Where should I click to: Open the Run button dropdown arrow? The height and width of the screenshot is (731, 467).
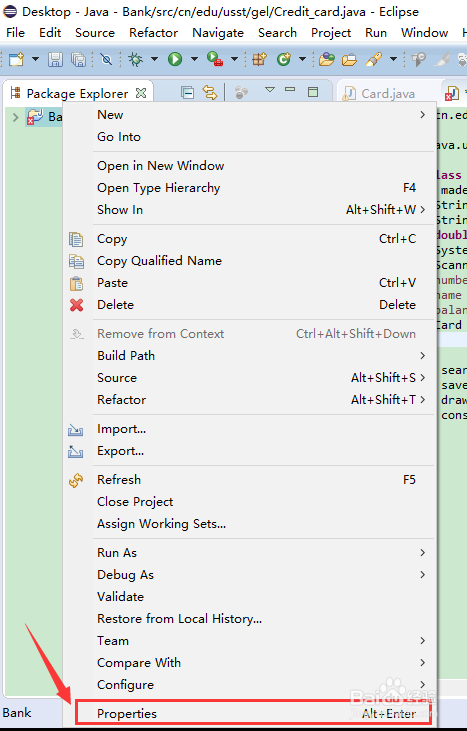194,59
